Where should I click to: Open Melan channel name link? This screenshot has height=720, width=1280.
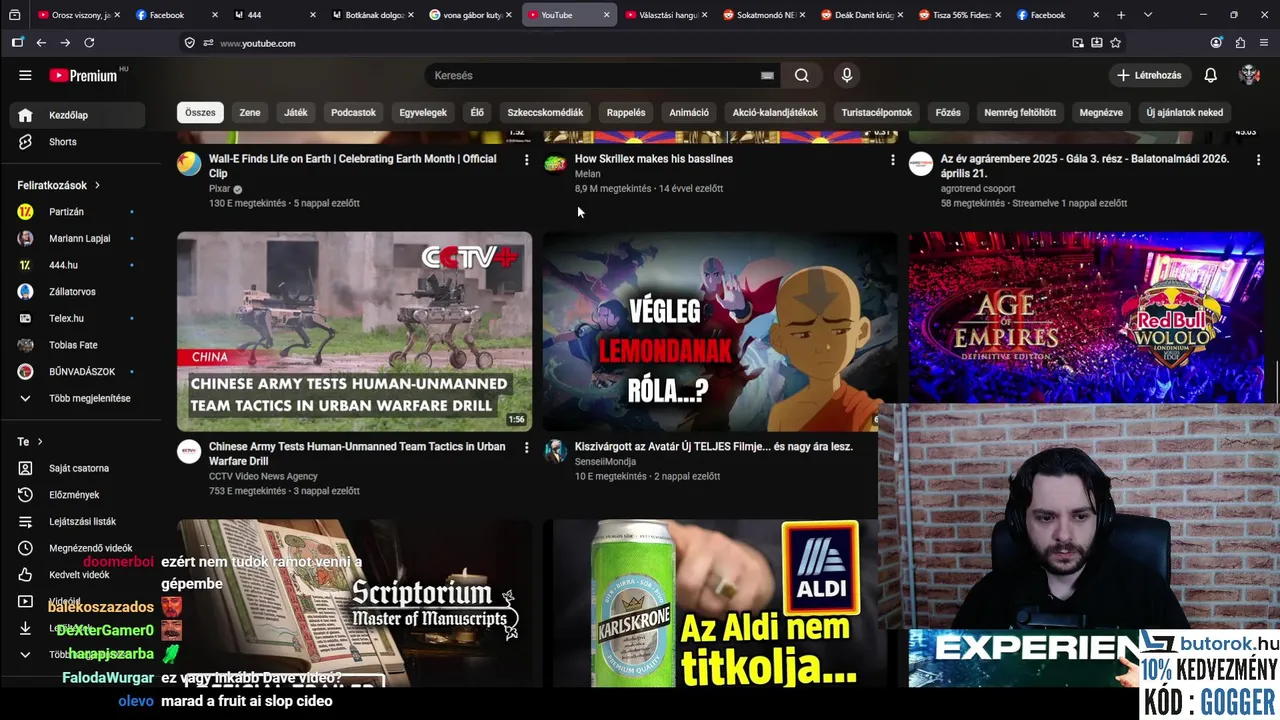(588, 174)
